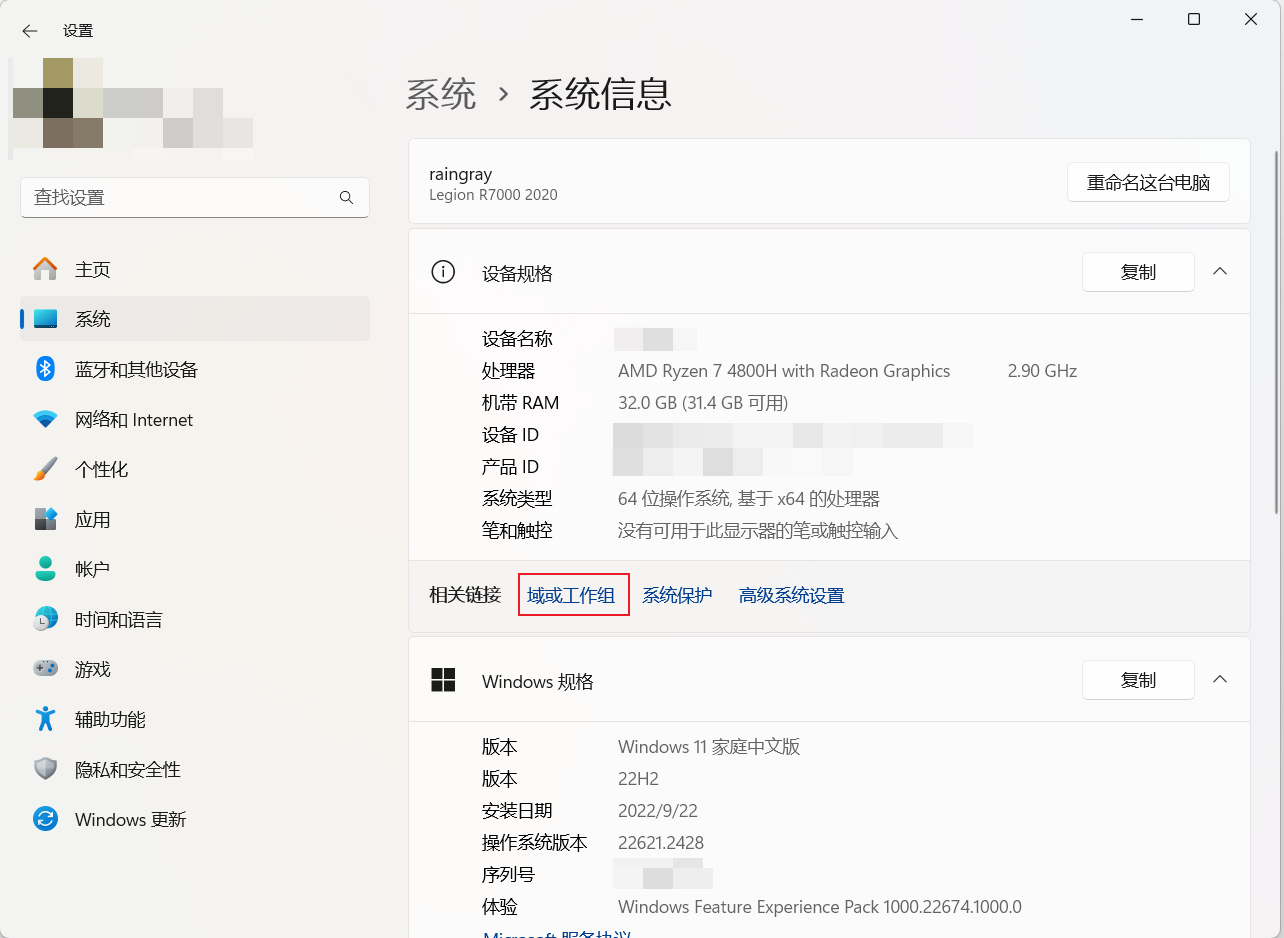Collapse the Windows 规格 section chevron

pyautogui.click(x=1220, y=679)
